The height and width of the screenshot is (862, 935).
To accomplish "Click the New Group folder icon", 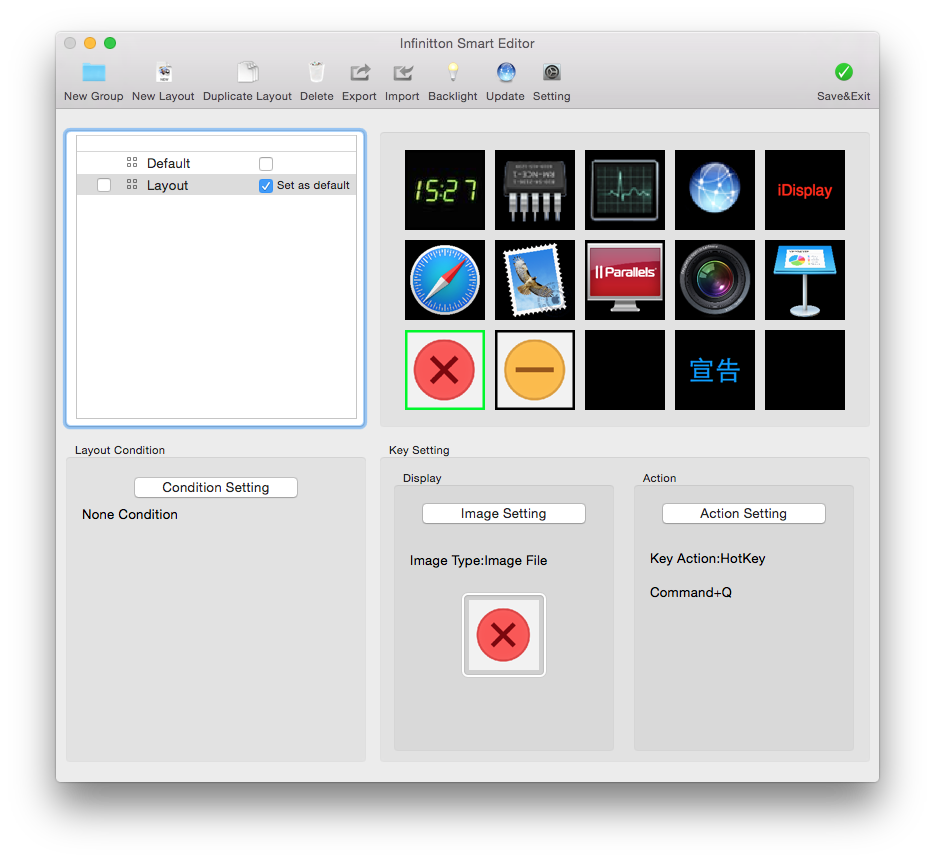I will [94, 73].
